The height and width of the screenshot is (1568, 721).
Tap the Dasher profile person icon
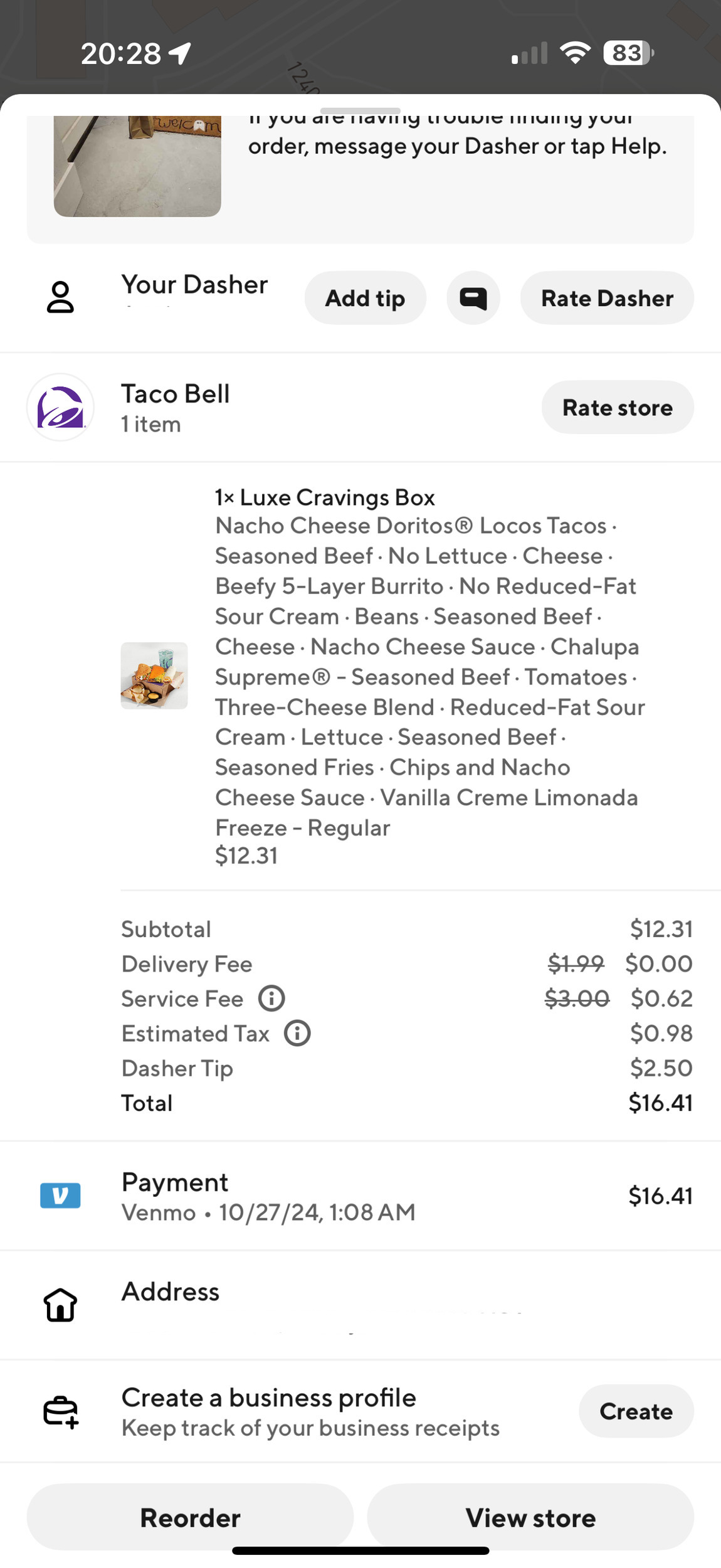[x=60, y=297]
